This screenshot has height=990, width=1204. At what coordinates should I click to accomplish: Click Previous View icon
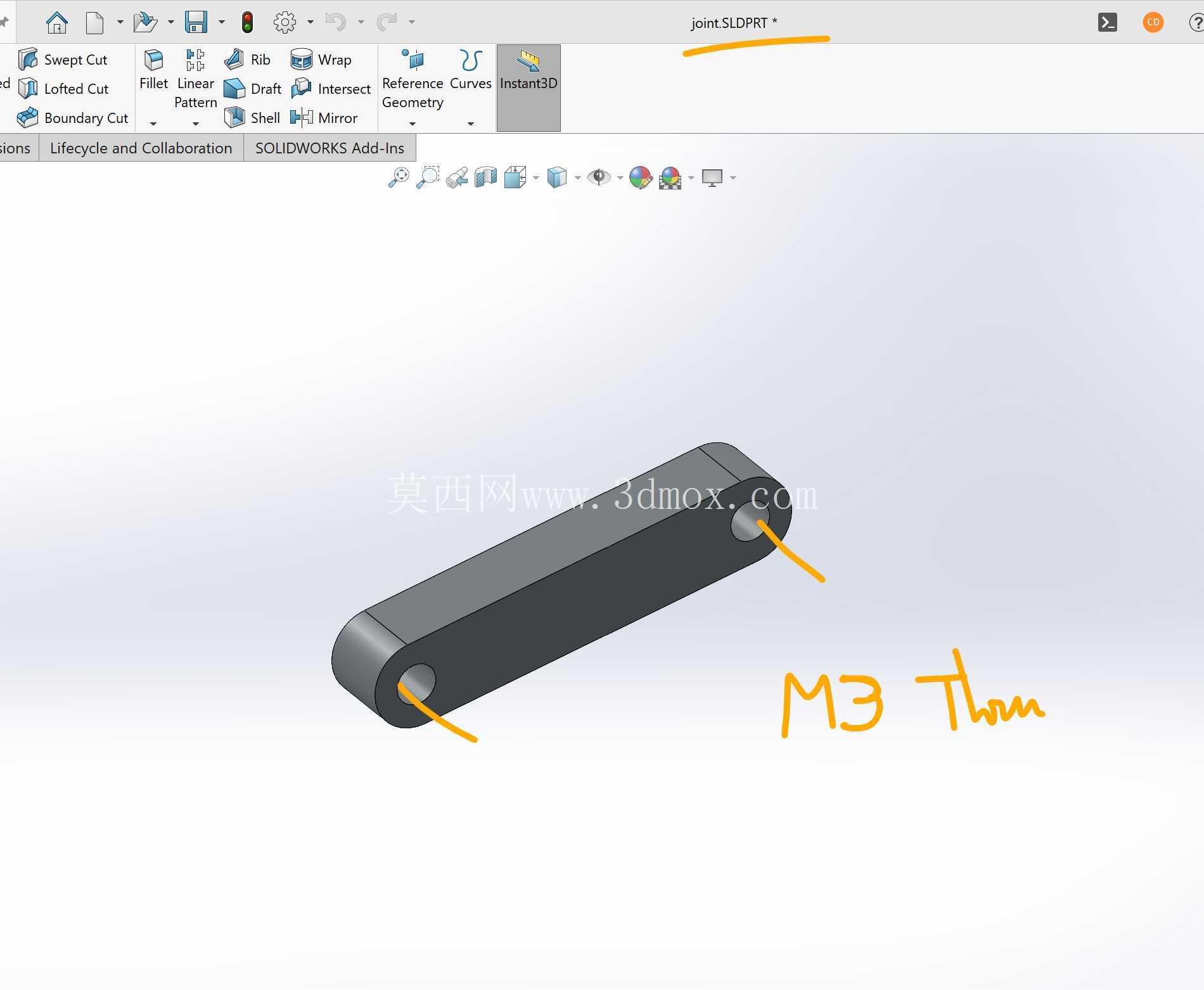pos(456,177)
